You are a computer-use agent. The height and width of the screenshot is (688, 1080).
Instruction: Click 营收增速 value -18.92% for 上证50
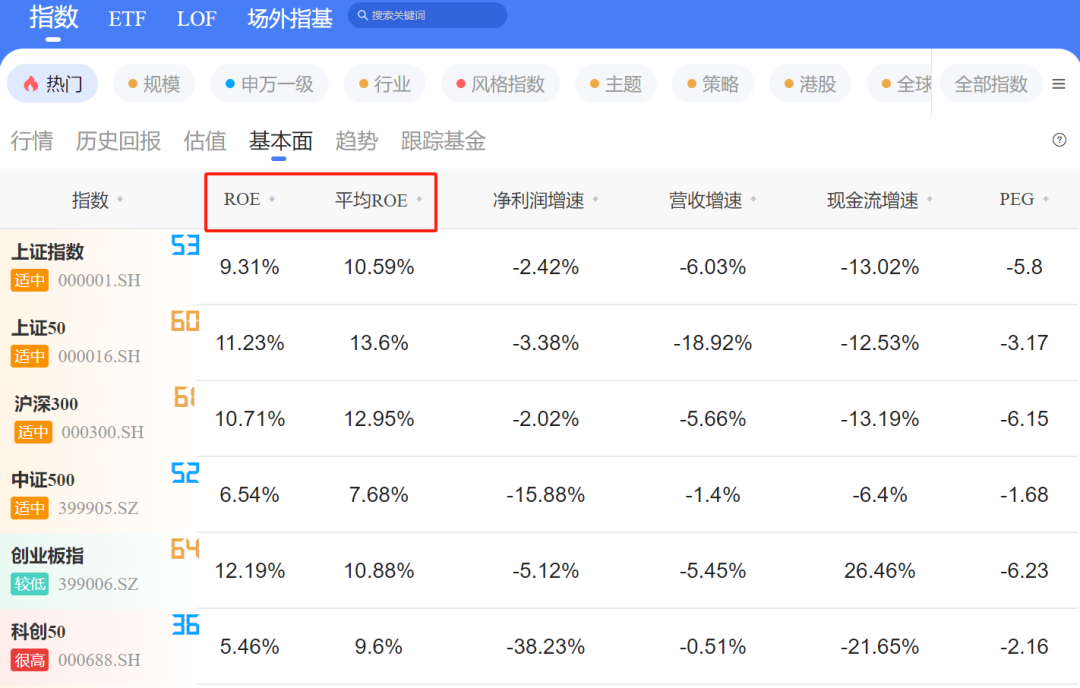(x=712, y=343)
